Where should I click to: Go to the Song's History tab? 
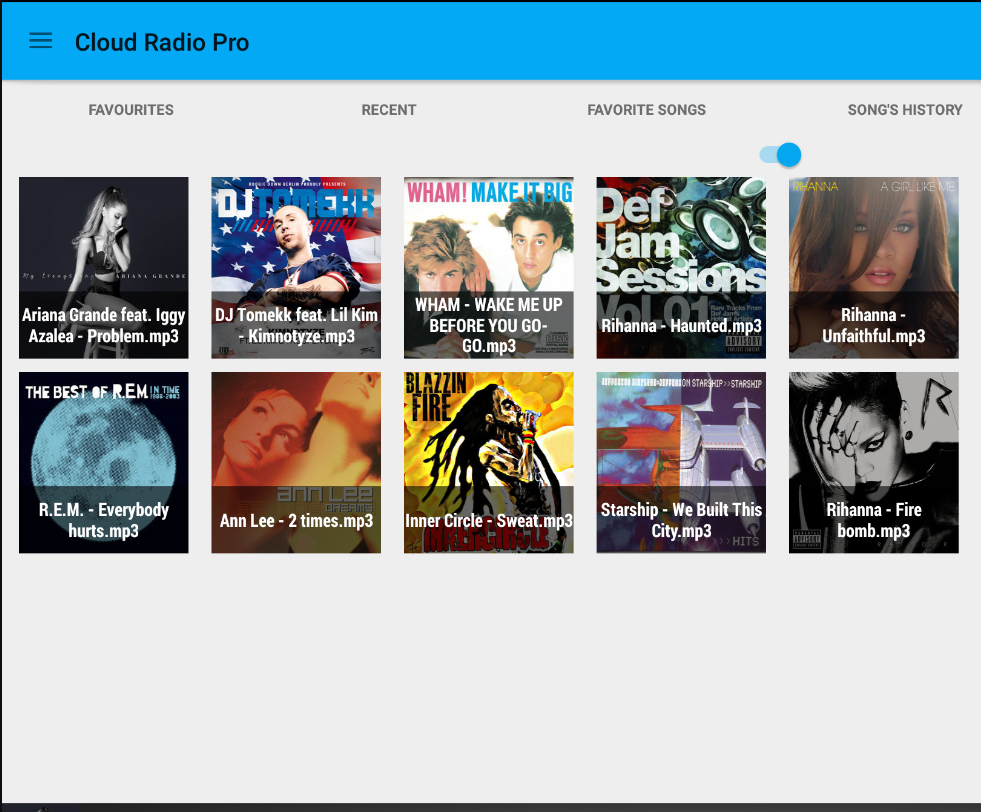click(904, 110)
